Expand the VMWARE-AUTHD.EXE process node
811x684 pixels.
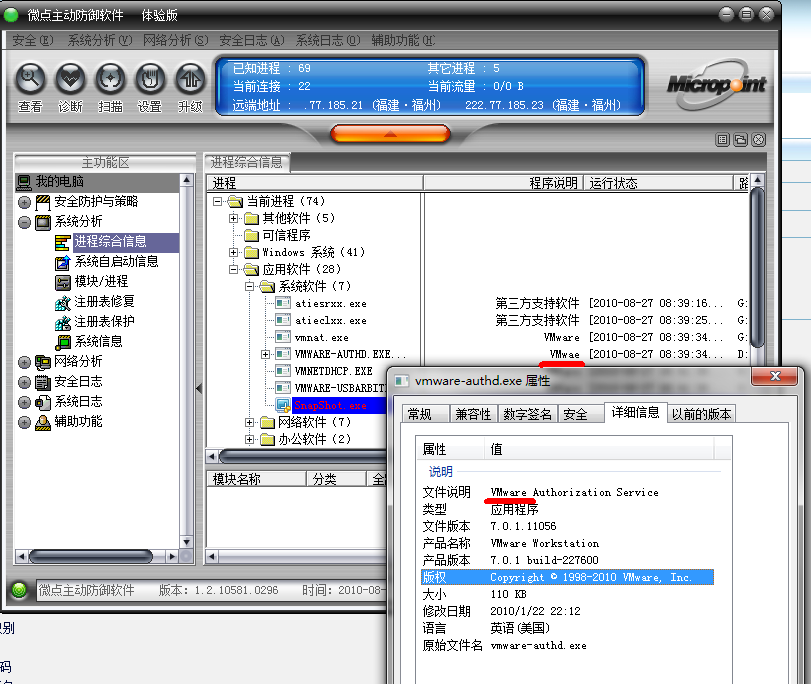(x=266, y=354)
